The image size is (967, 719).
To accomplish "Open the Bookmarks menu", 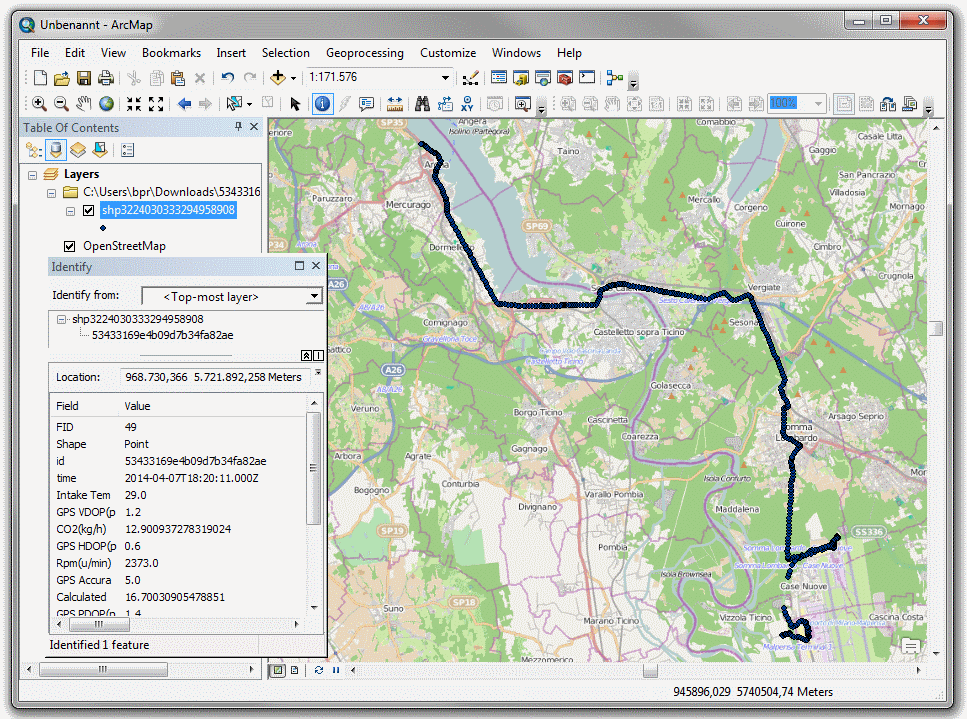I will point(171,53).
